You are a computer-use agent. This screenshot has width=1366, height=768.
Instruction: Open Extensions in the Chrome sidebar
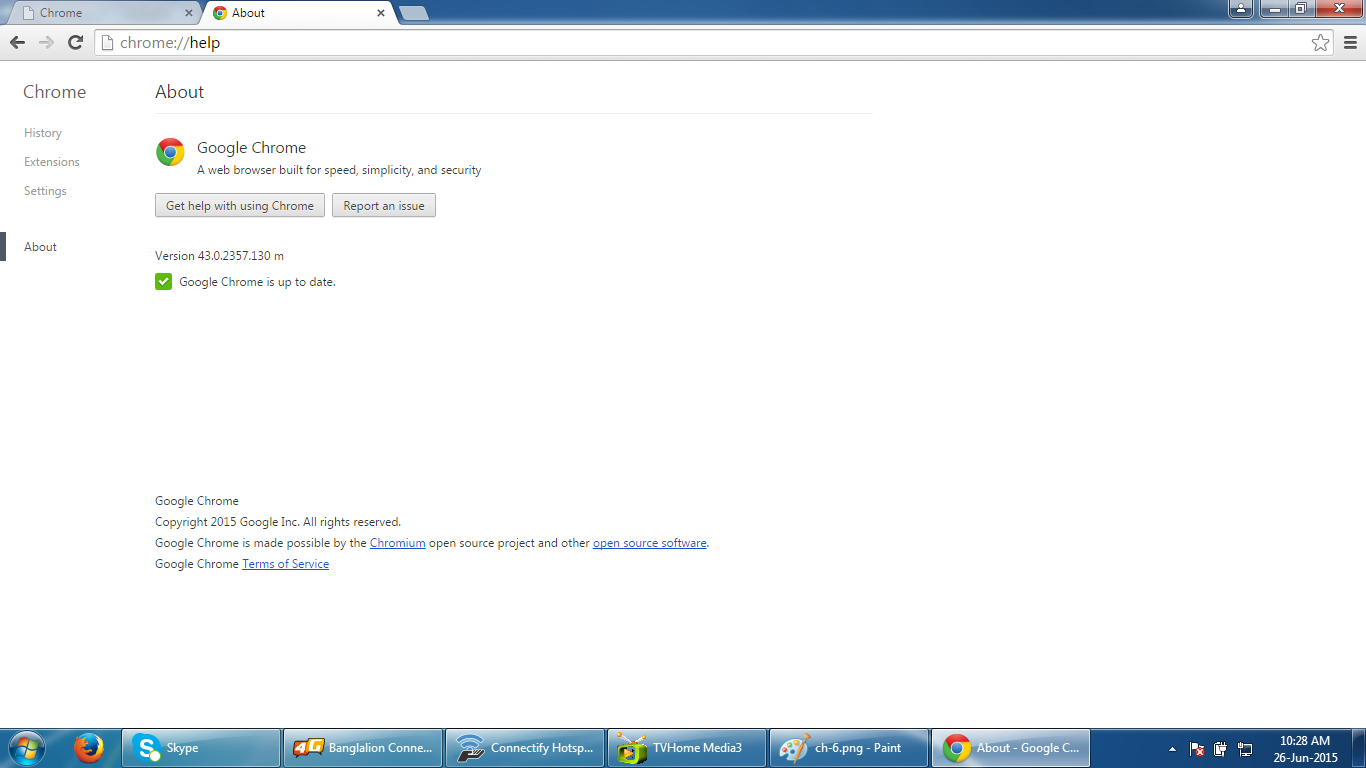tap(52, 162)
